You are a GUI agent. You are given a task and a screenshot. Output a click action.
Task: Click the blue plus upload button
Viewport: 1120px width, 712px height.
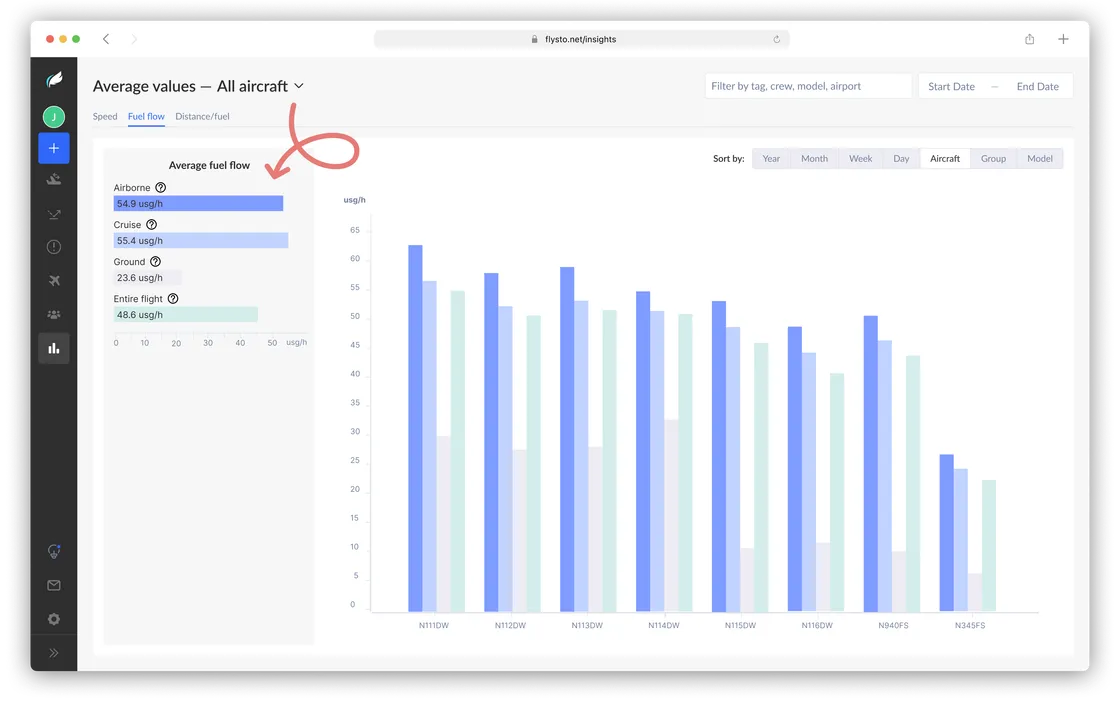[54, 149]
